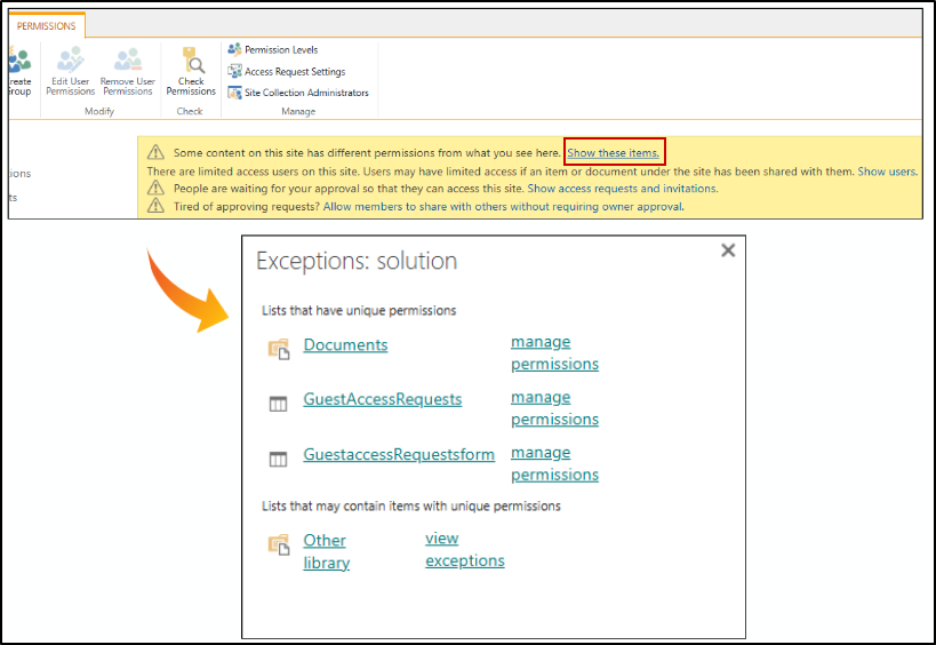936x645 pixels.
Task: Open the GuestAccessRequests list
Action: pos(382,399)
